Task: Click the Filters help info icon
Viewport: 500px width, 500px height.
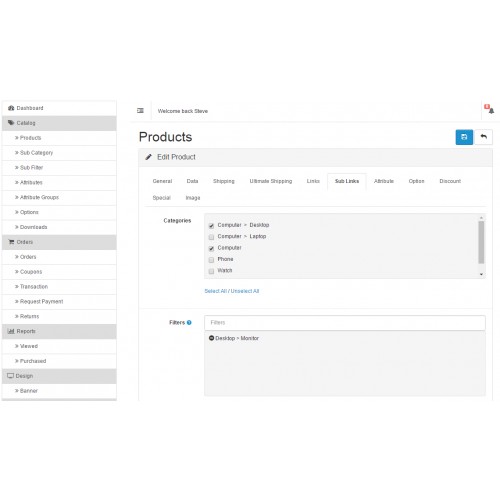Action: (x=189, y=322)
